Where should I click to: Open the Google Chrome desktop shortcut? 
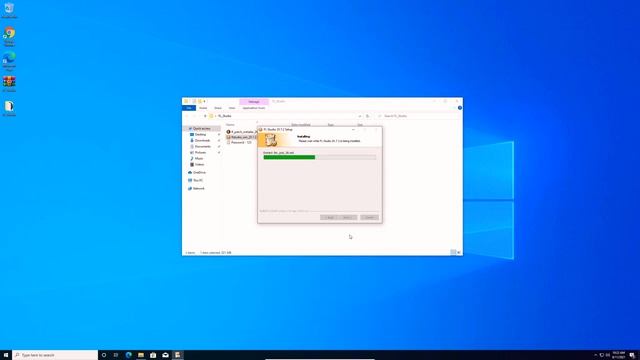tap(9, 36)
